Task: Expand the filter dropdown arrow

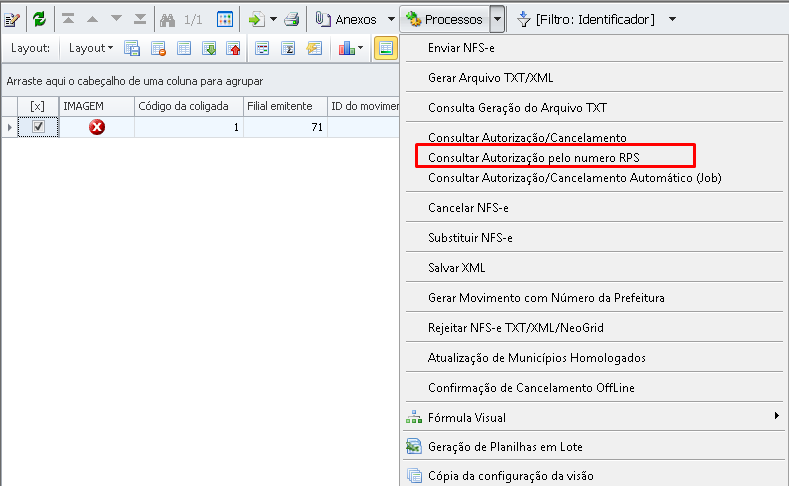Action: point(672,20)
